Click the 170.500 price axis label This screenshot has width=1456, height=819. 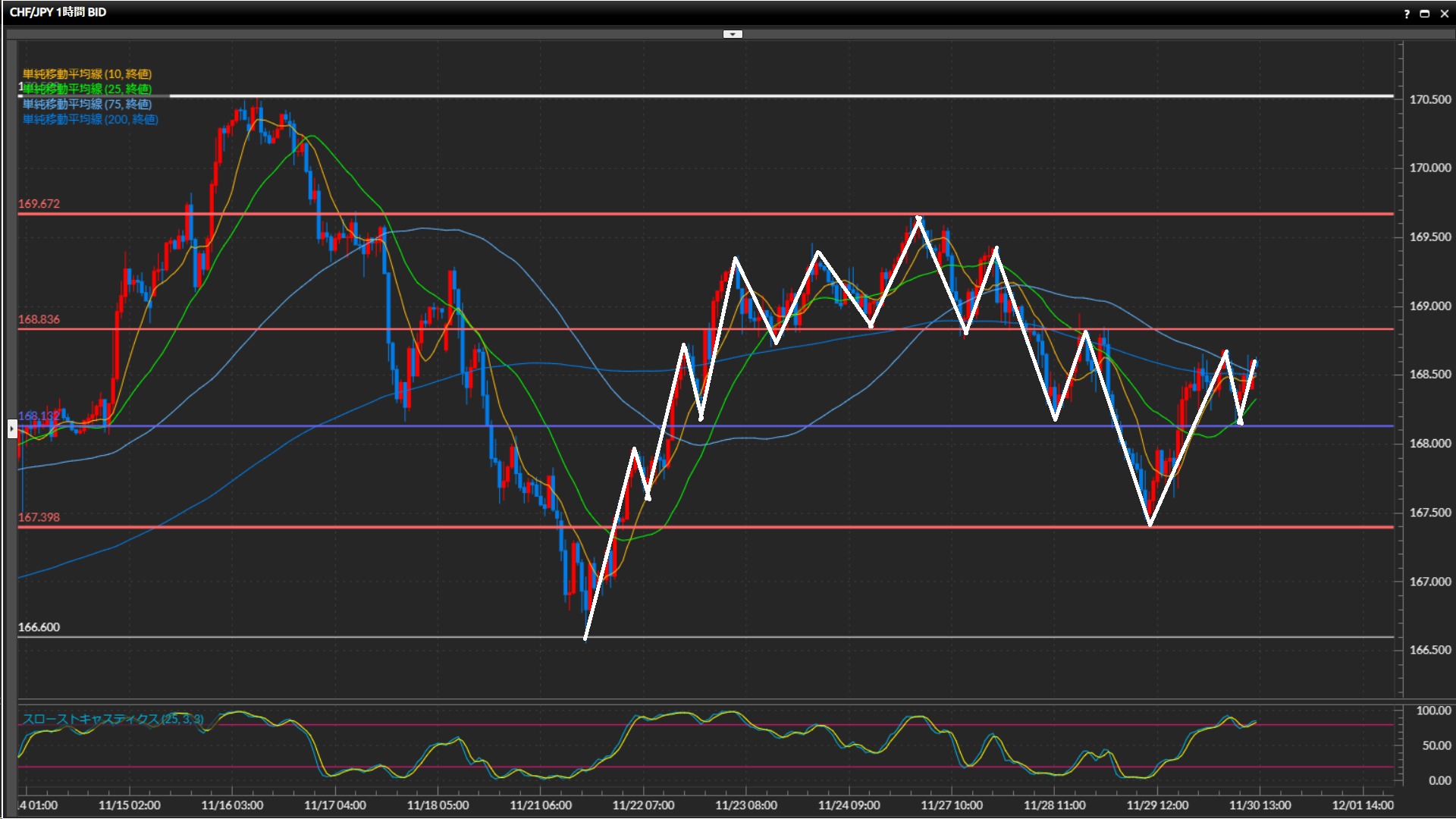1429,100
